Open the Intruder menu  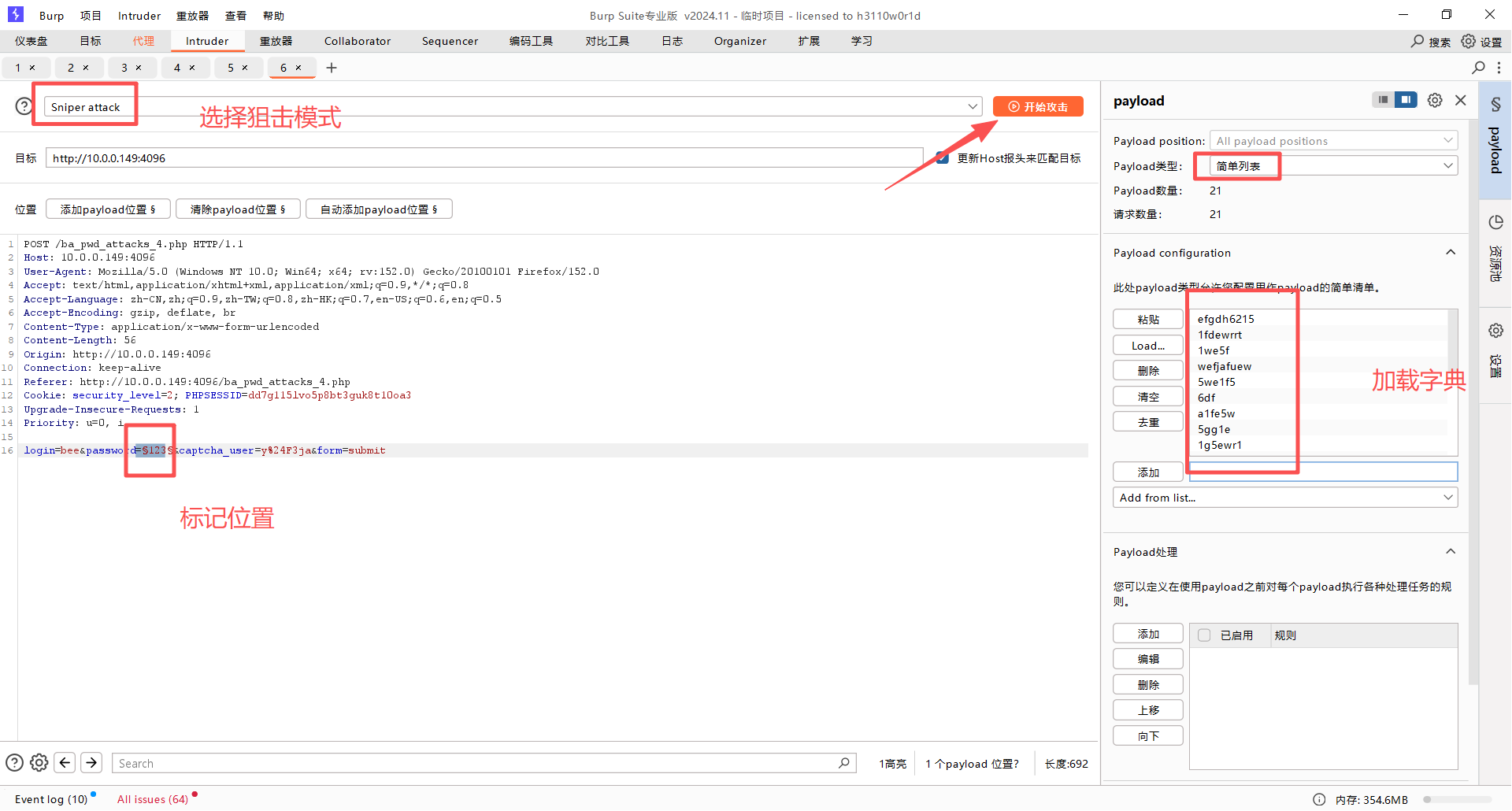(x=139, y=16)
